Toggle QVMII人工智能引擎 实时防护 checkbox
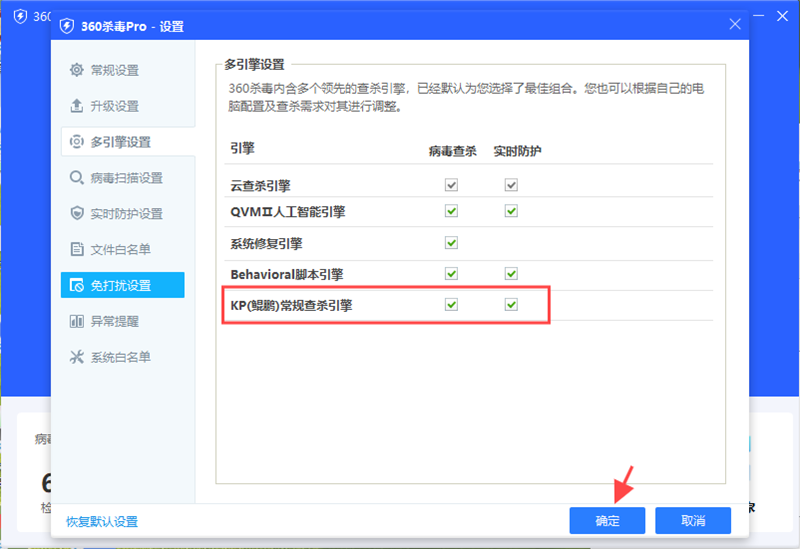Viewport: 800px width, 549px height. [511, 211]
